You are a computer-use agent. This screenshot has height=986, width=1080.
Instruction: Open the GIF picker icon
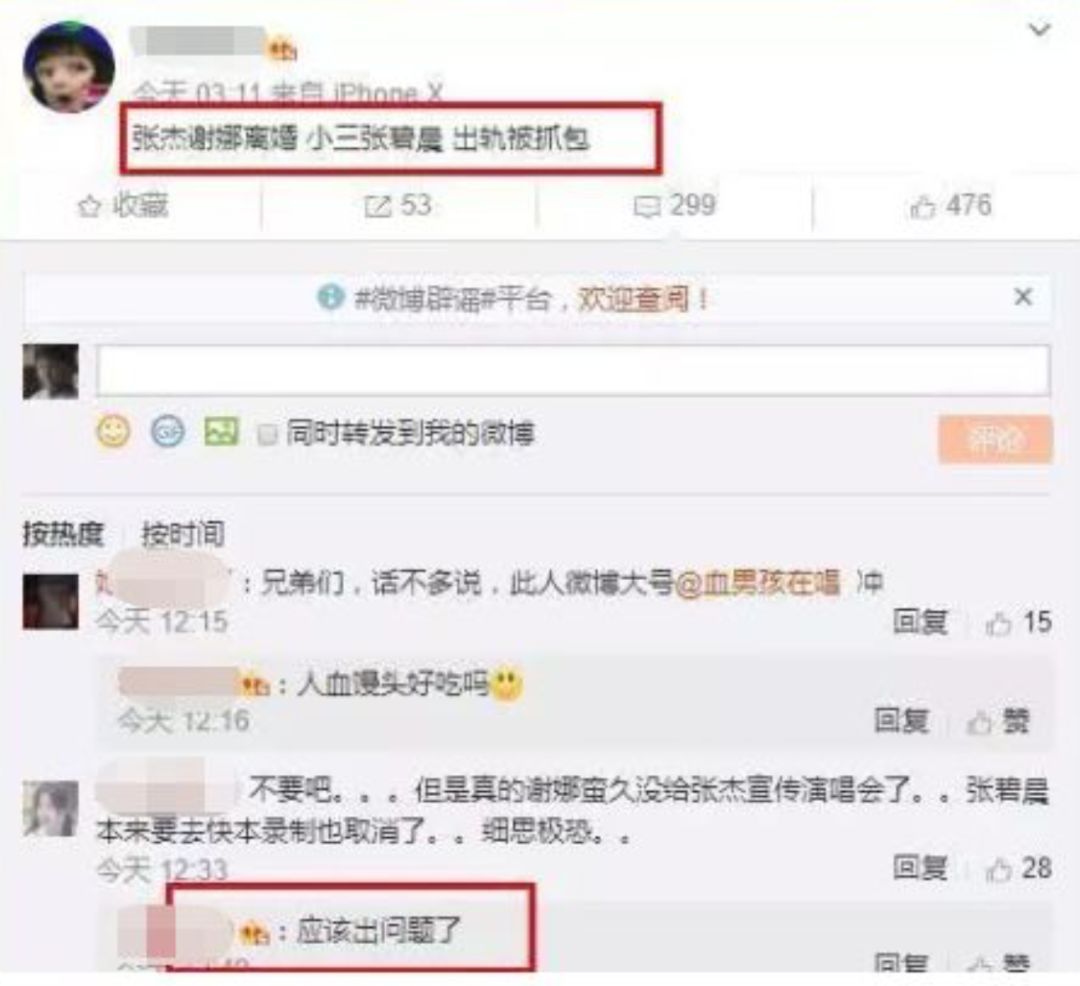point(167,432)
